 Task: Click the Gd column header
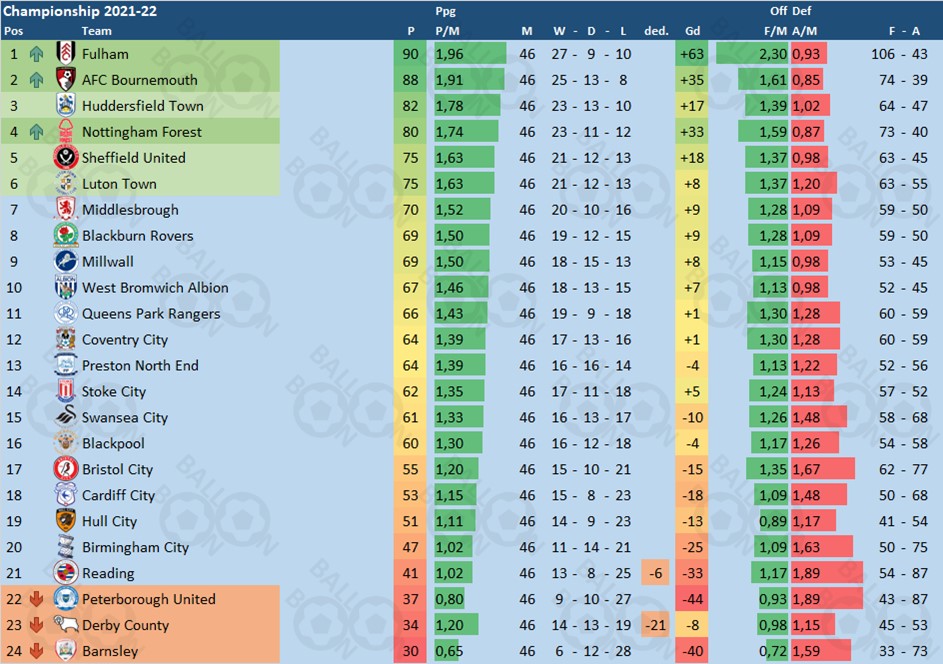click(x=692, y=31)
